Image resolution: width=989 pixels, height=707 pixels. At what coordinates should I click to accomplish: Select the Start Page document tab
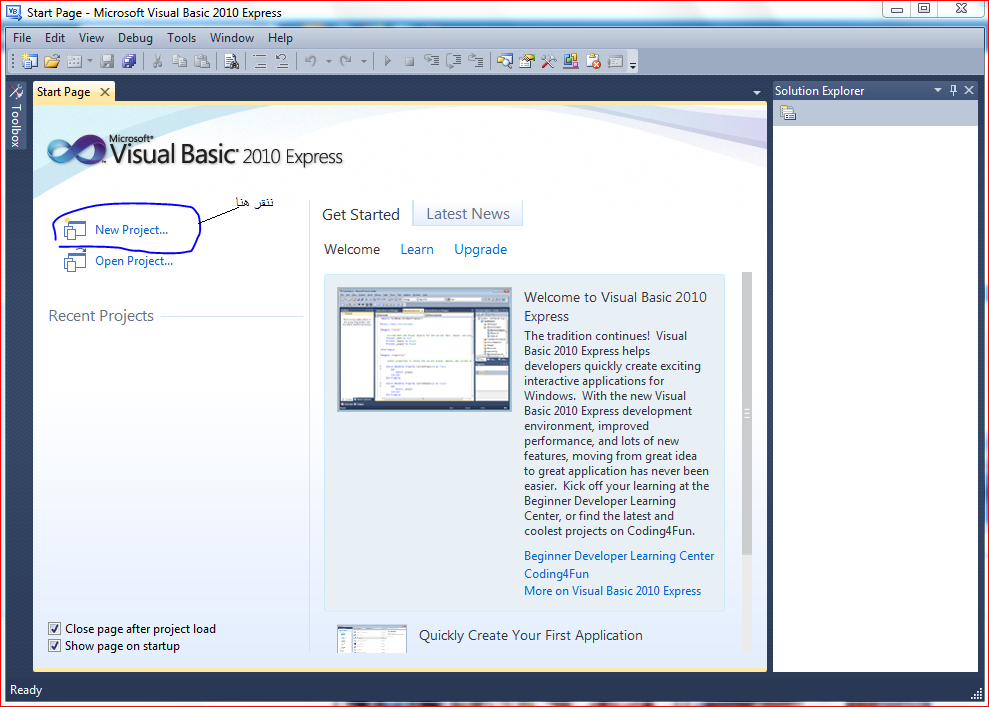(63, 92)
